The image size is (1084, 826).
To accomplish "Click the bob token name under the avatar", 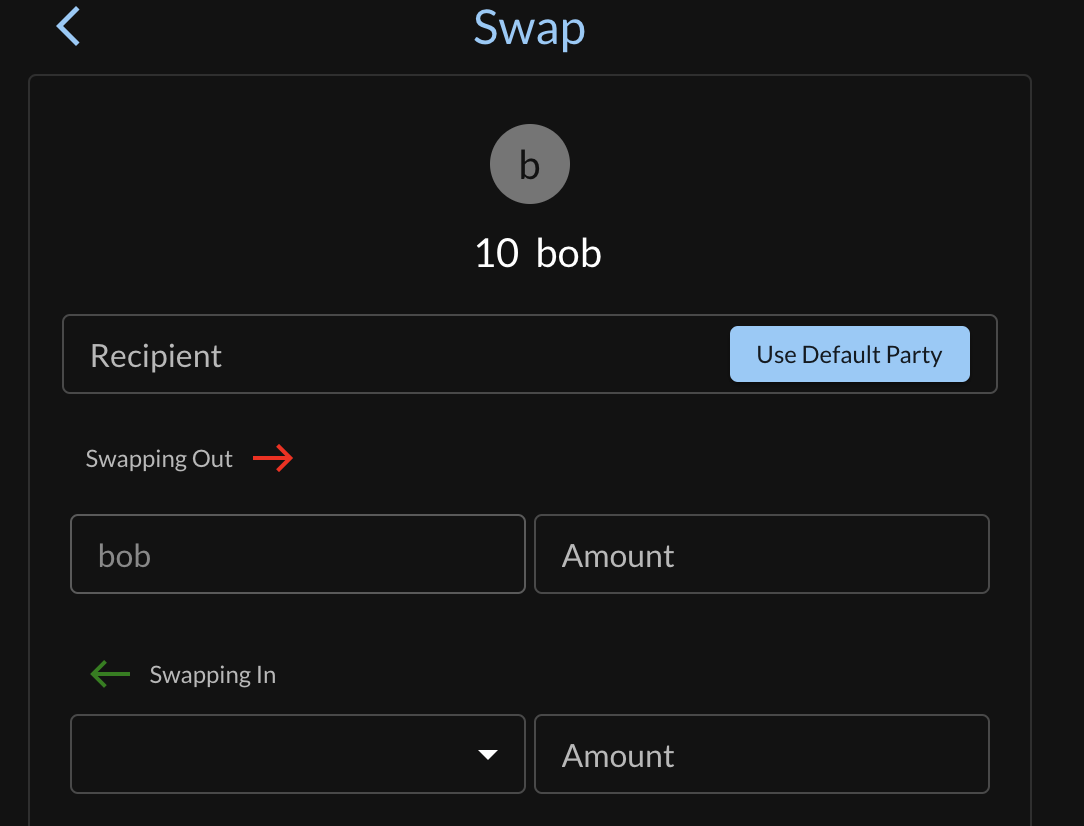I will [569, 254].
